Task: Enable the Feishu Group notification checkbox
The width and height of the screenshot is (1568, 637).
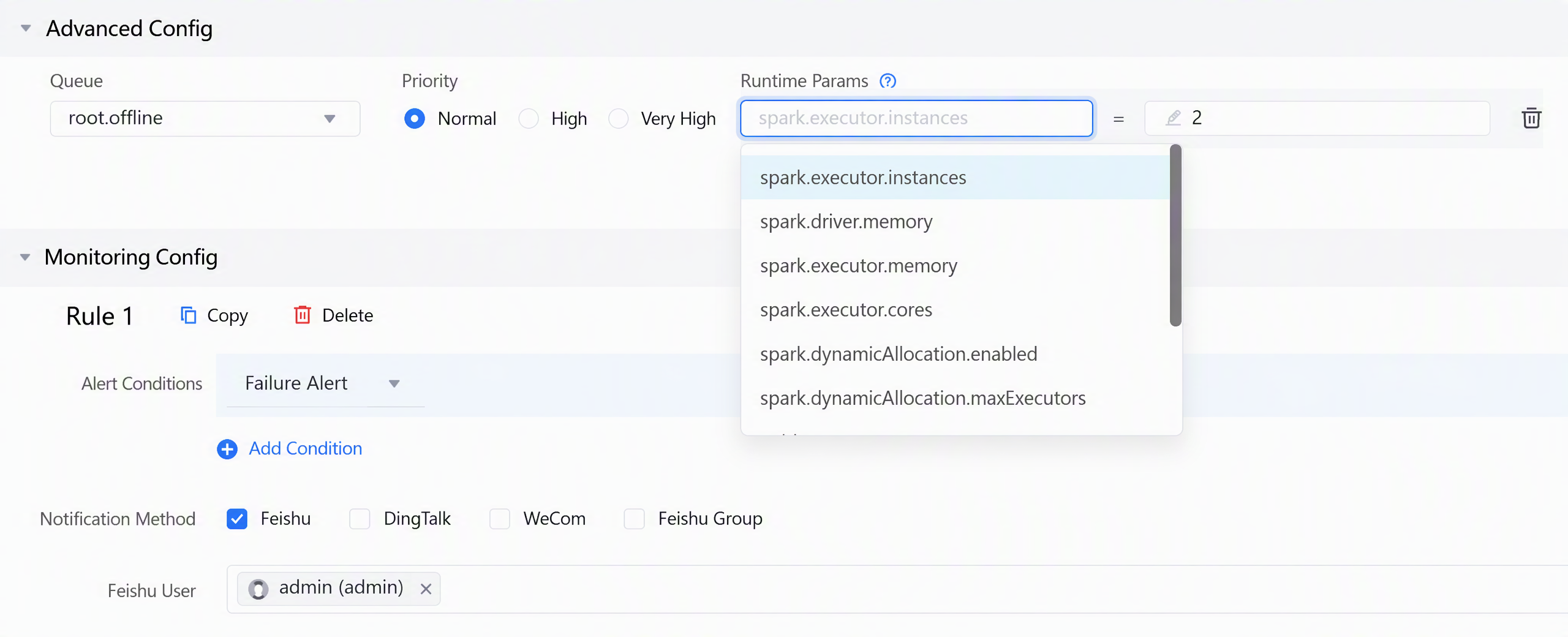Action: [634, 519]
